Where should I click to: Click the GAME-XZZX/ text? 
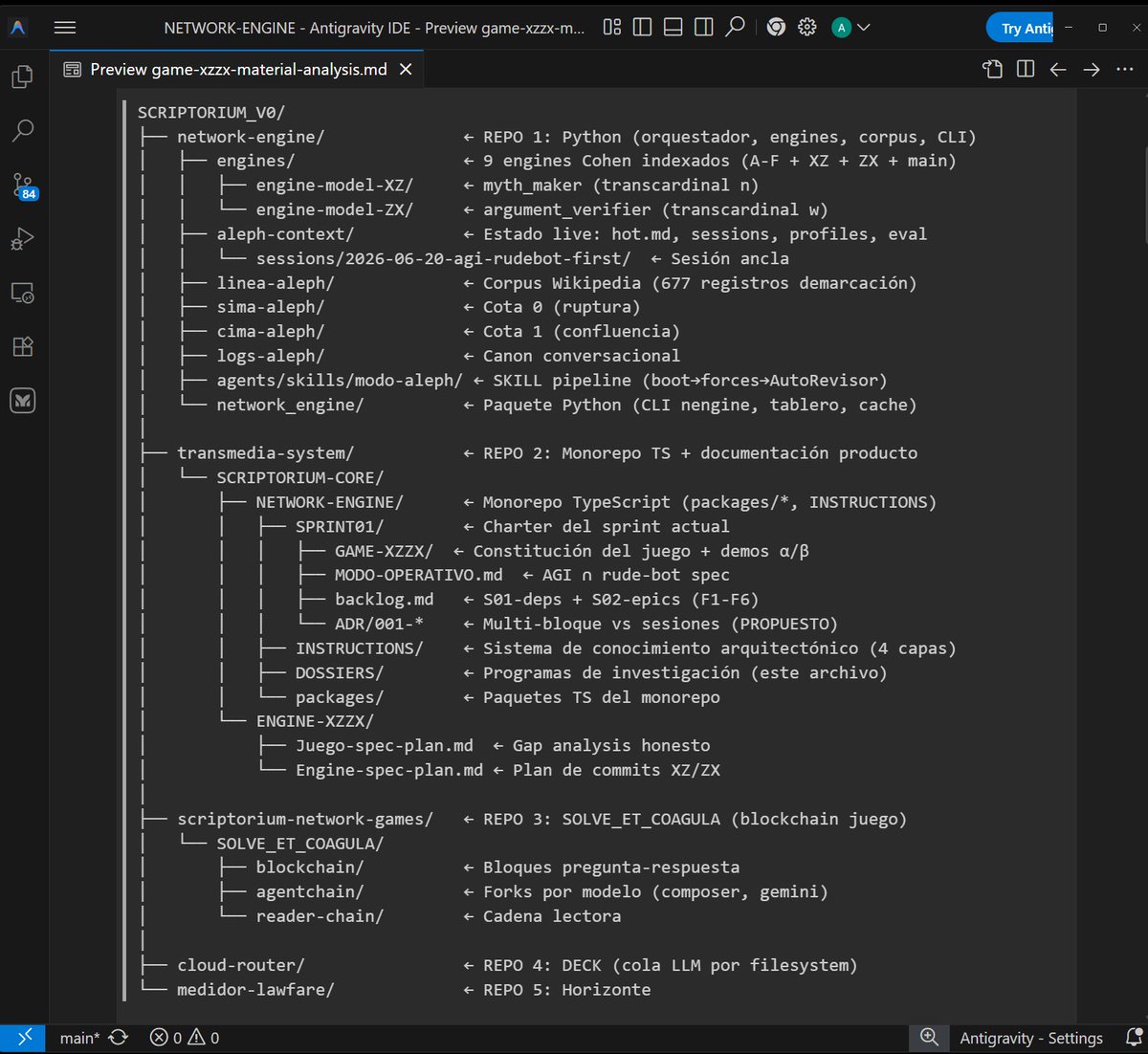384,551
